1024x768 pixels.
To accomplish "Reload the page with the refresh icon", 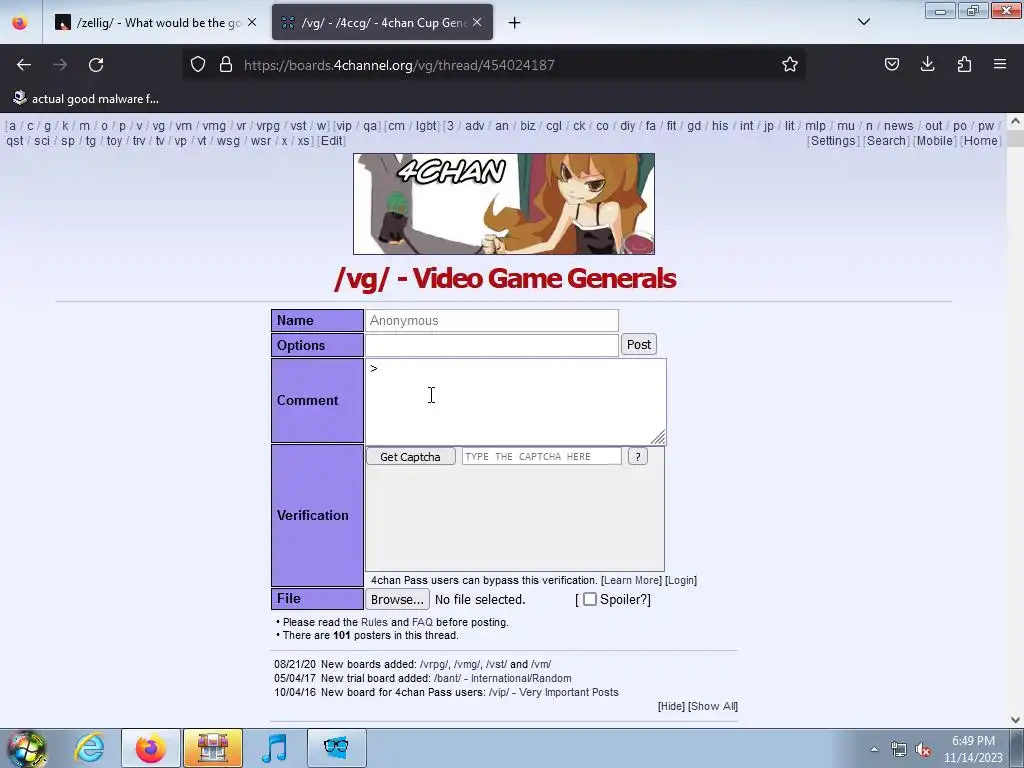I will pyautogui.click(x=96, y=65).
